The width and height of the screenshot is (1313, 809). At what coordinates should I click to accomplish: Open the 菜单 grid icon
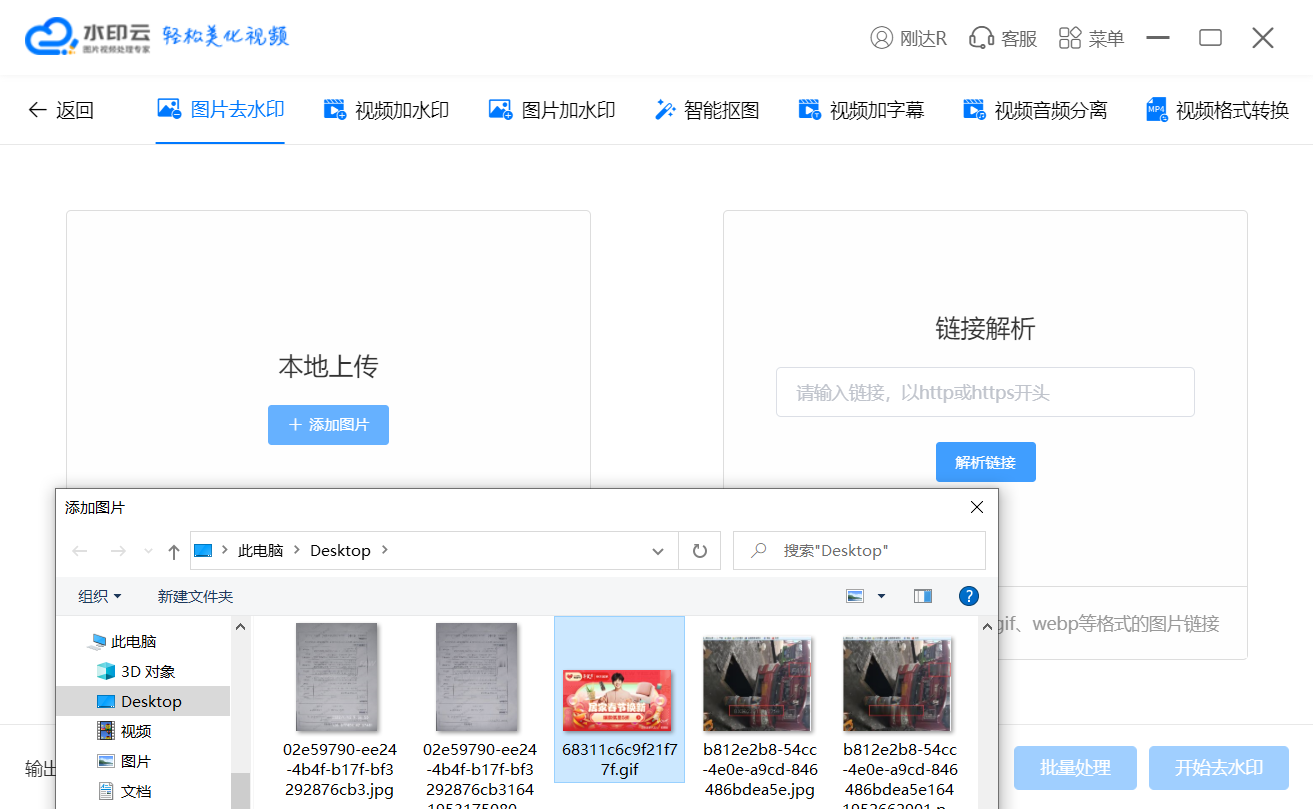tap(1070, 38)
